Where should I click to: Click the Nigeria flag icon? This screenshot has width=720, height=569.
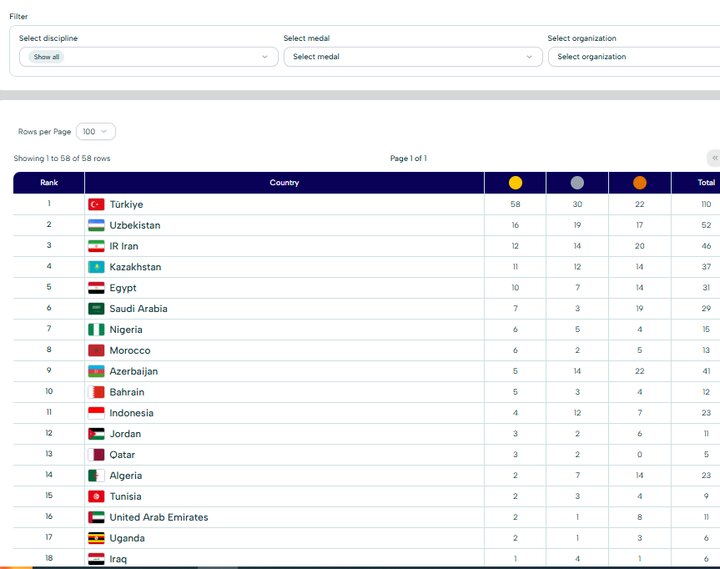pos(96,330)
